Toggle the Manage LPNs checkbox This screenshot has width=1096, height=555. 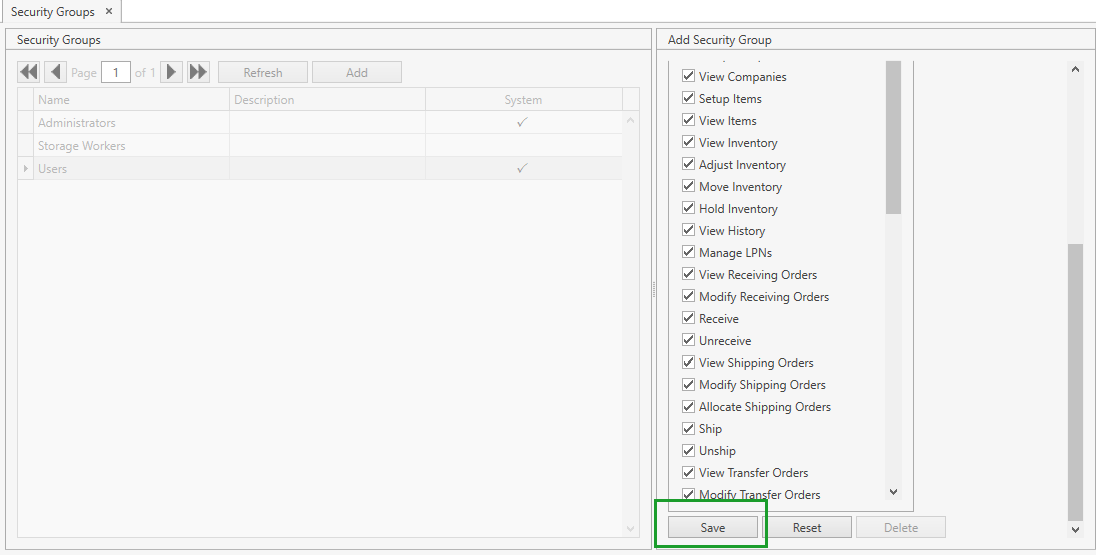click(x=688, y=252)
